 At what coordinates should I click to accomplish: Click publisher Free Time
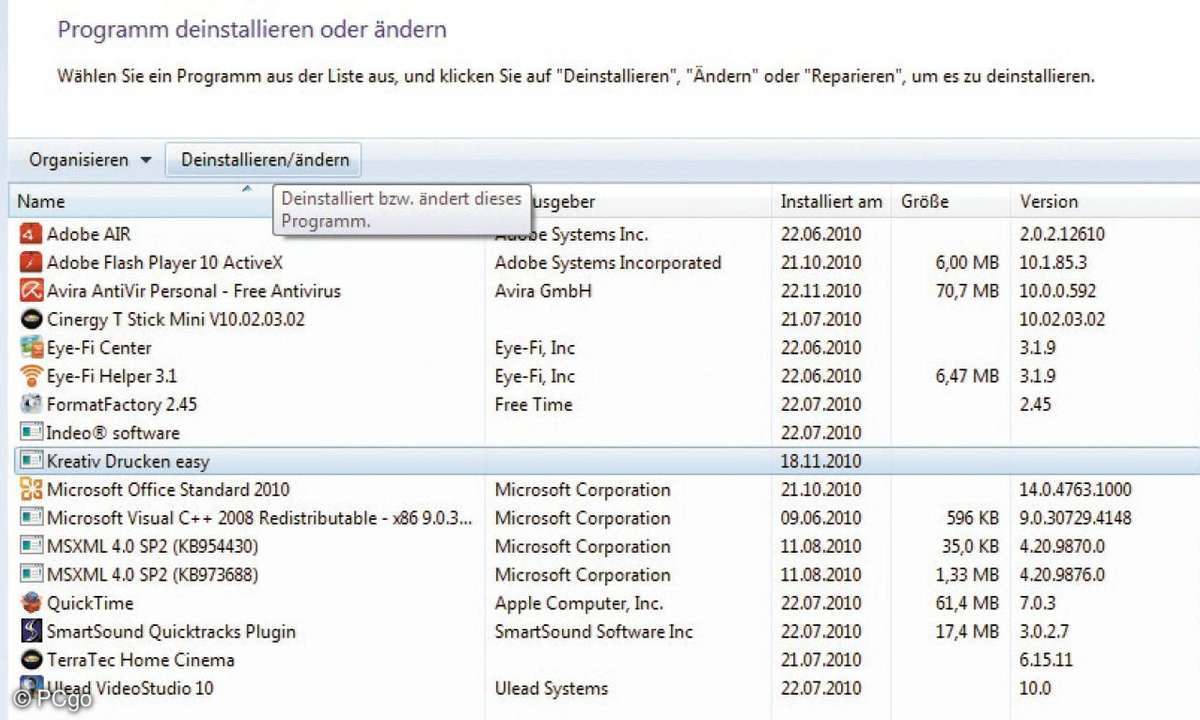click(534, 404)
